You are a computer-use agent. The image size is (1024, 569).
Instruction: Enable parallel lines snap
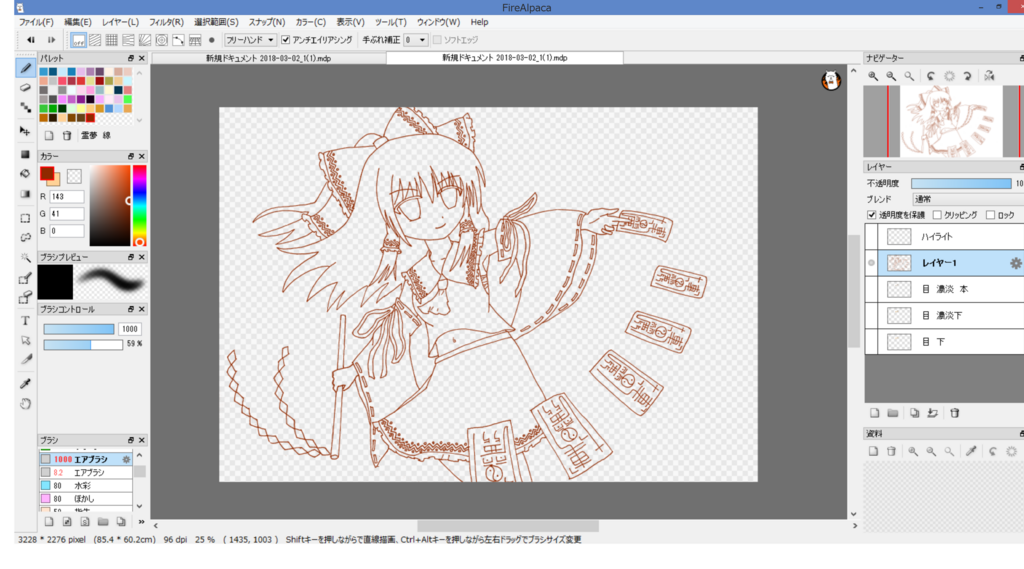pos(95,41)
